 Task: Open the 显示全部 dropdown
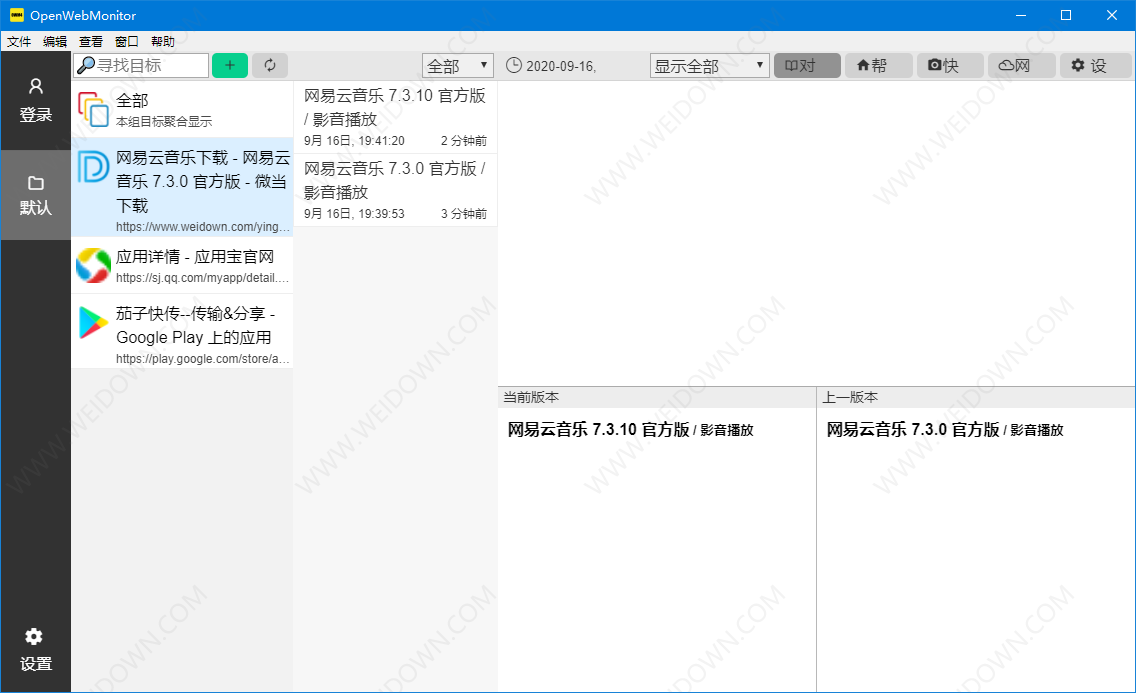[x=709, y=66]
